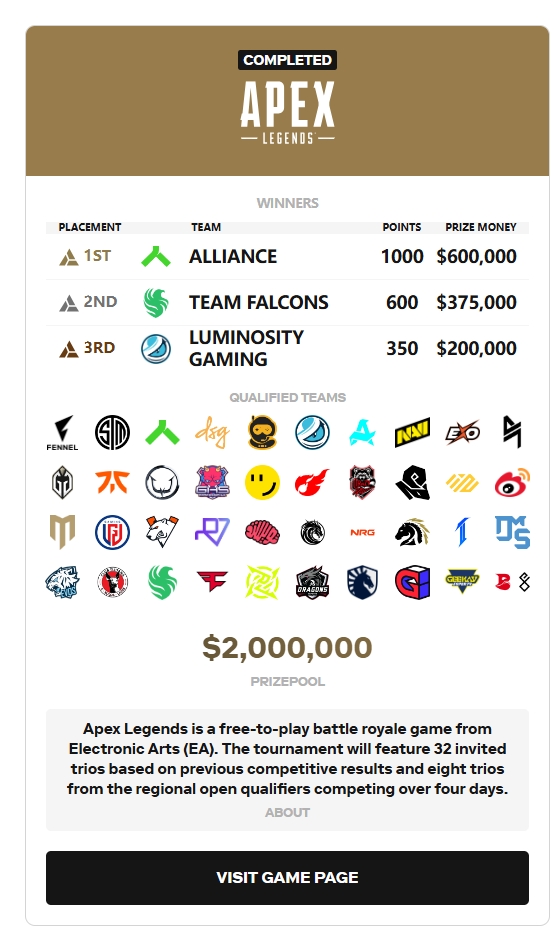Screen dimensions: 554x930
Task: Select the Alliance first place row
Action: pyautogui.click(x=287, y=256)
